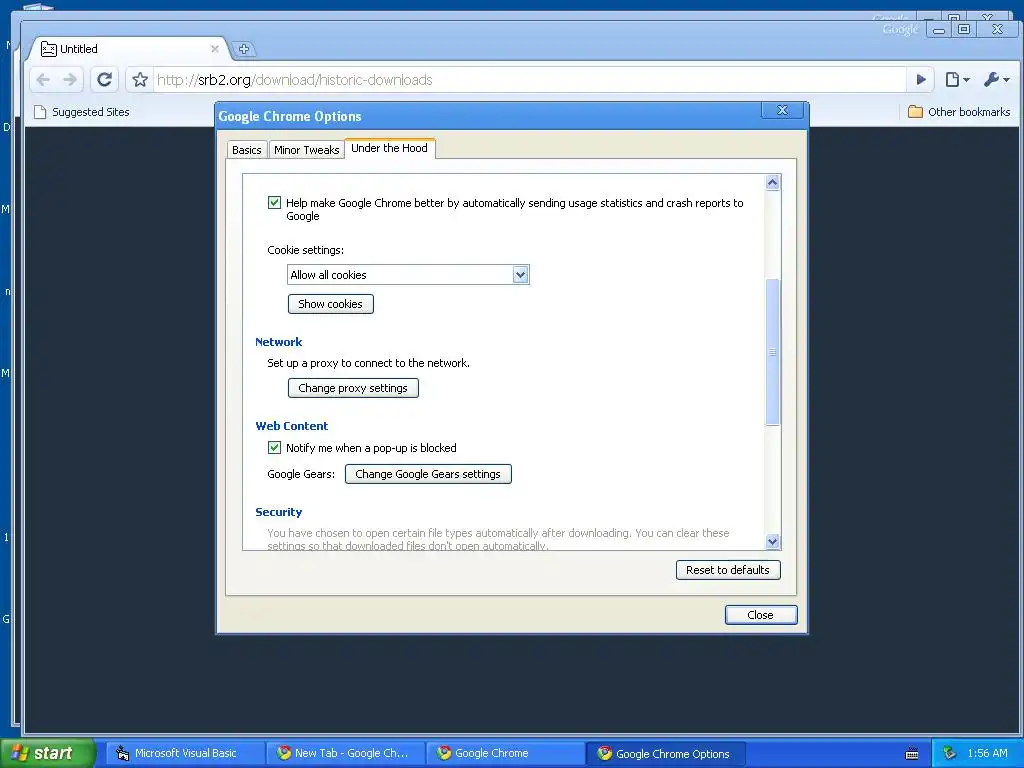The width and height of the screenshot is (1024, 768).
Task: Click the Security section heading
Action: [x=279, y=512]
